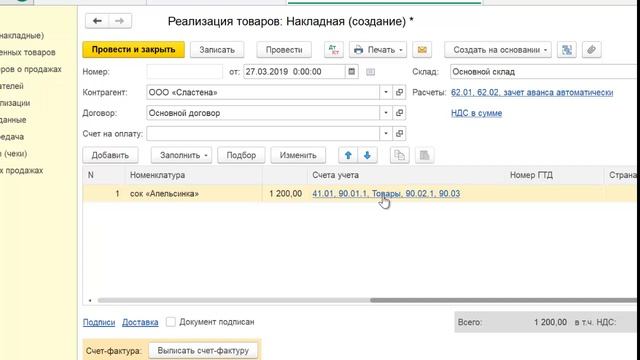Open the Заполнить dropdown menu

tap(181, 155)
